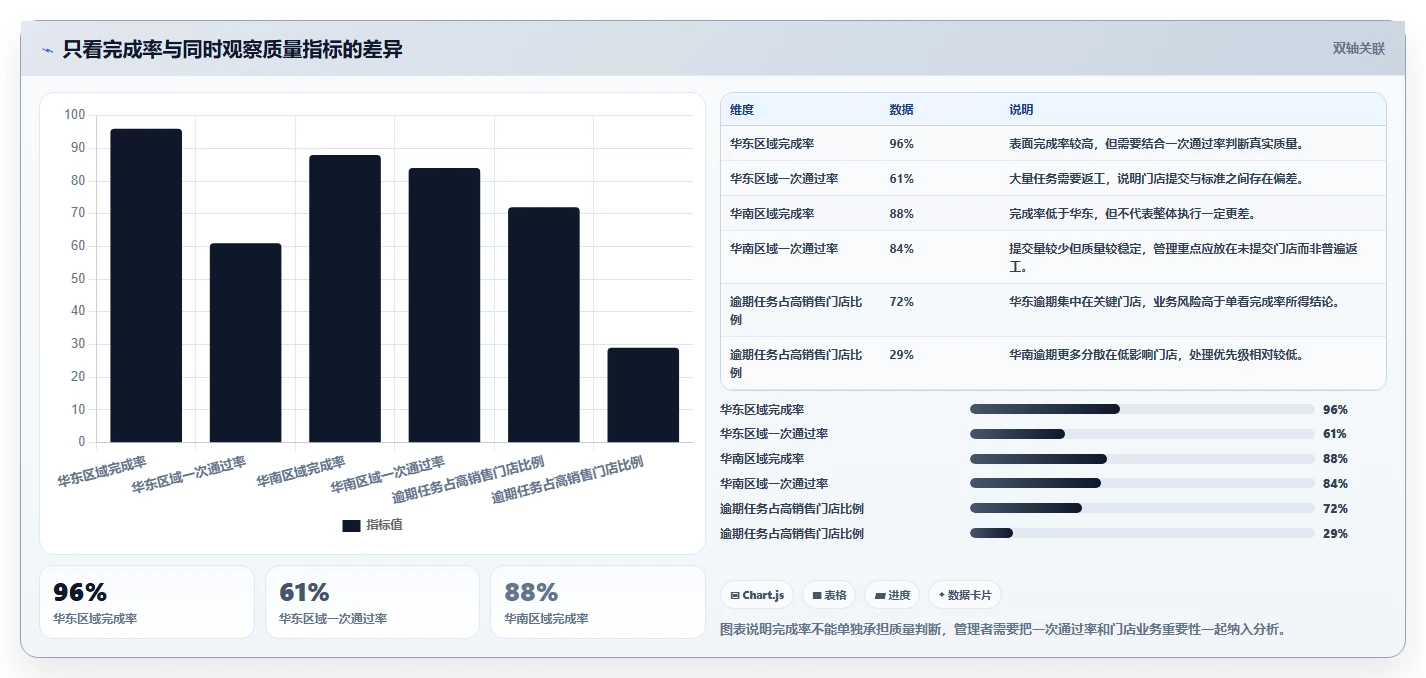Select the 数据卡片 chip
This screenshot has width=1426, height=678.
point(965,595)
